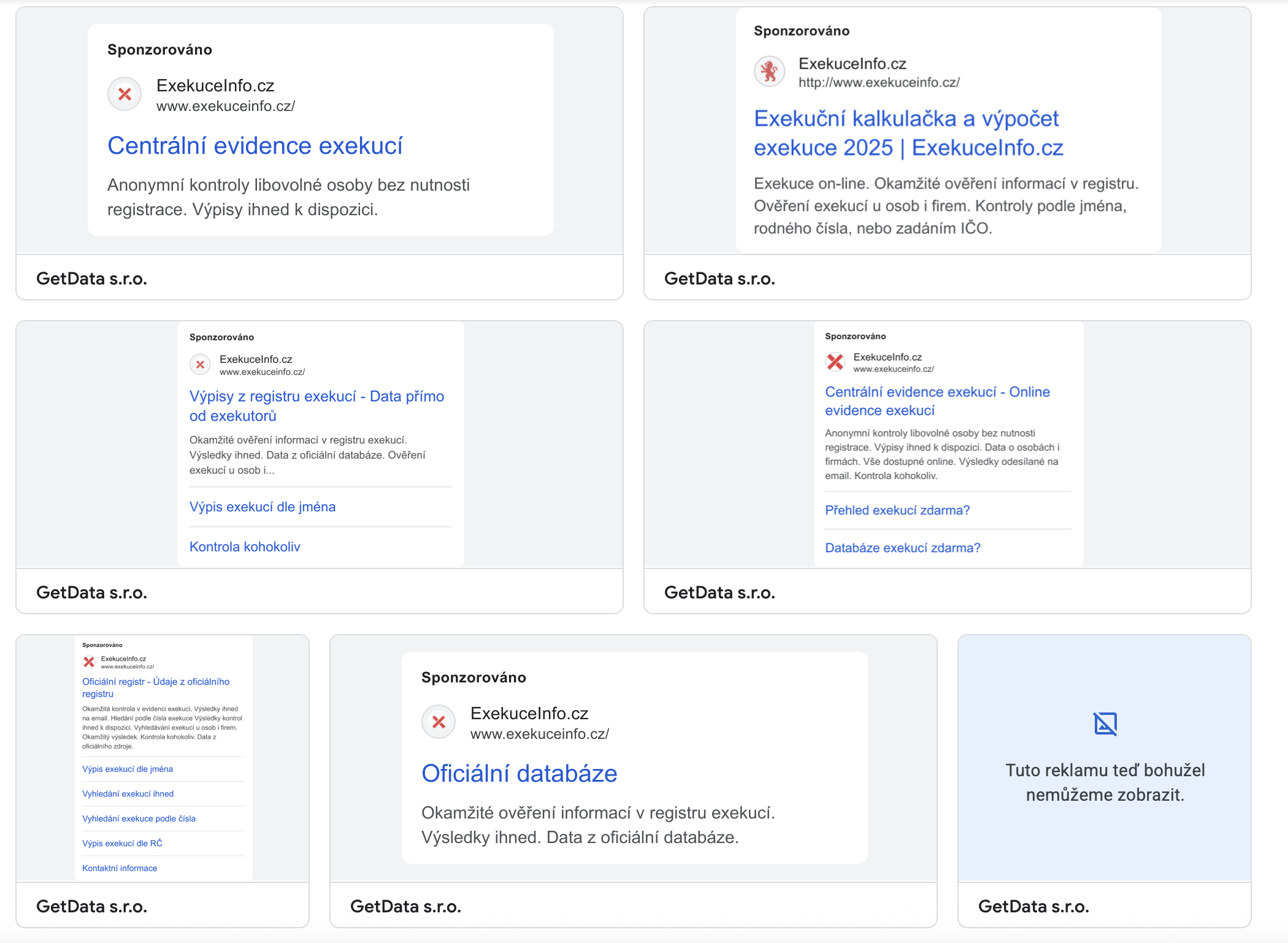Click 'GetData s.r.o.' under 'Online evidence exekucí' ad
The image size is (1288, 943).
tap(719, 592)
